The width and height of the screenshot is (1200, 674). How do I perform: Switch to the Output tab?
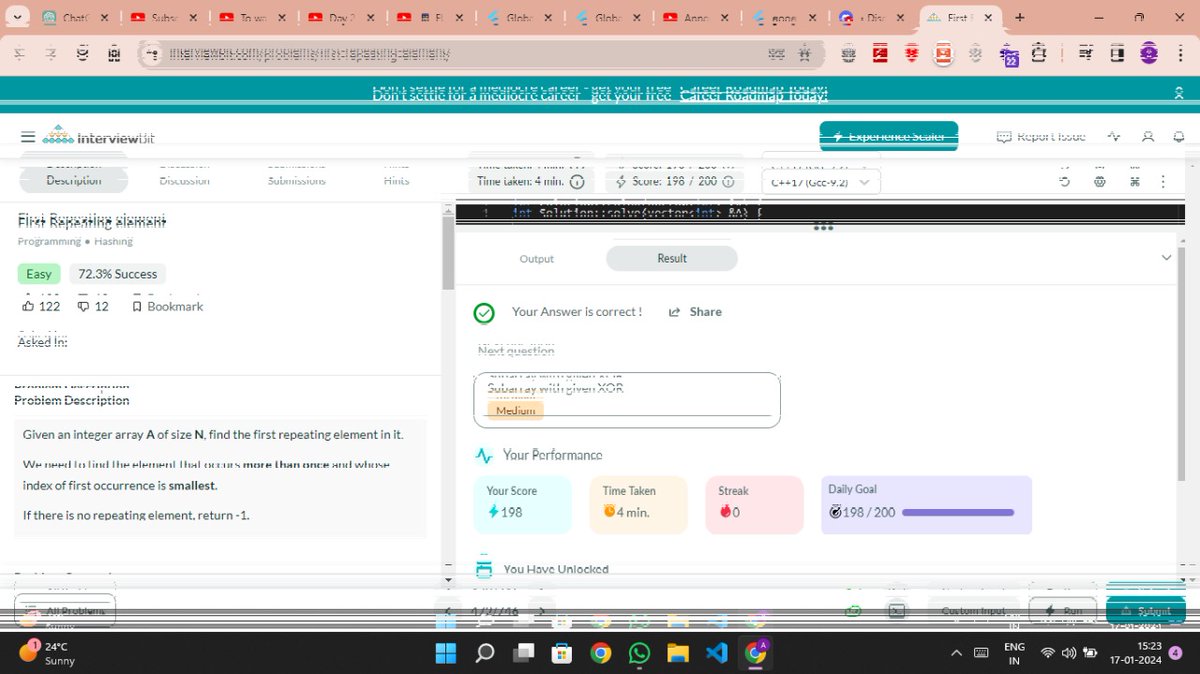[536, 258]
